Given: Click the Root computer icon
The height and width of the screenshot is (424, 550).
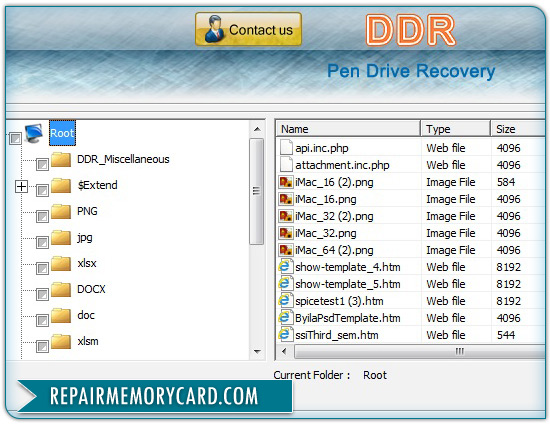Looking at the screenshot, I should (x=34, y=133).
